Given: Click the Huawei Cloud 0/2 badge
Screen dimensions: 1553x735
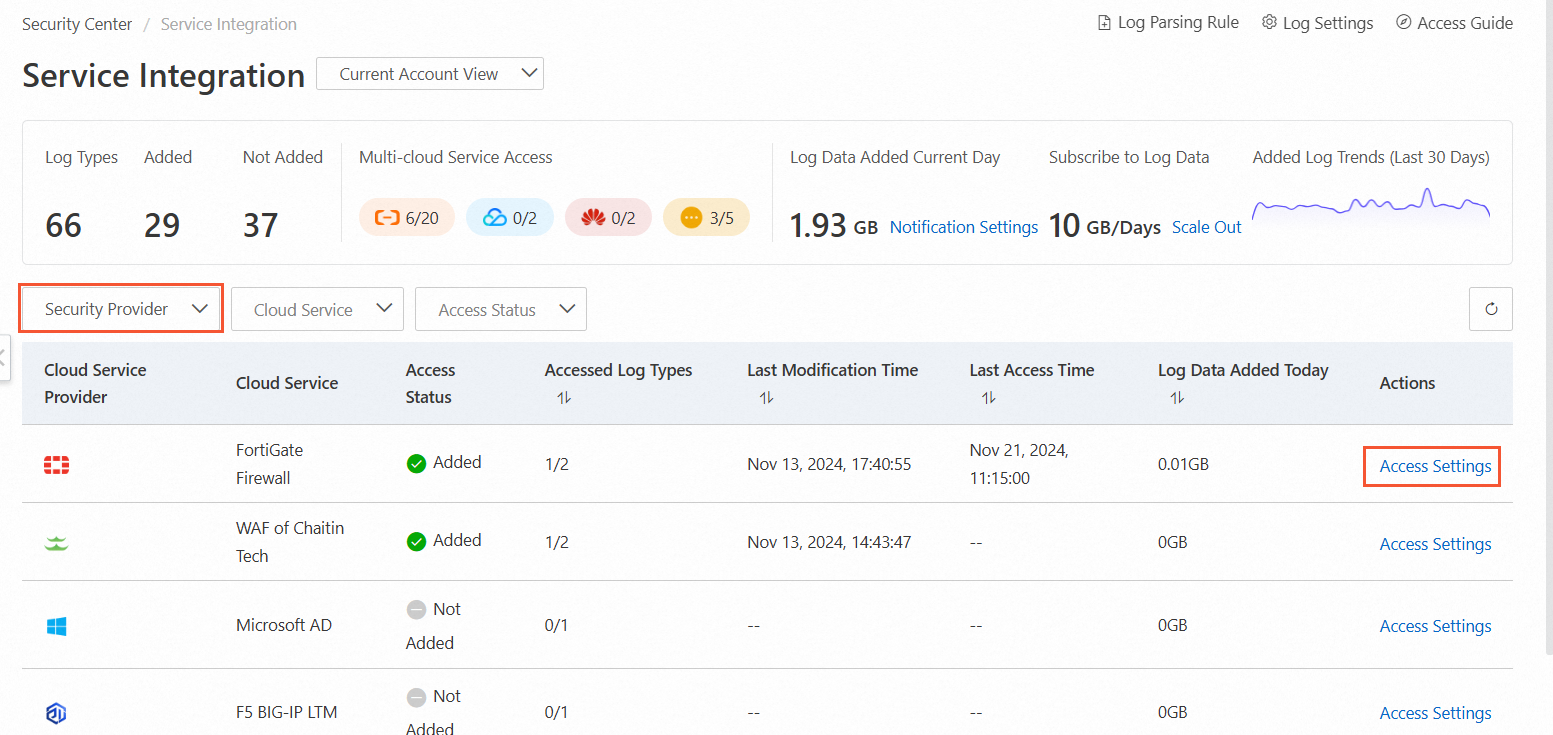Looking at the screenshot, I should [607, 217].
